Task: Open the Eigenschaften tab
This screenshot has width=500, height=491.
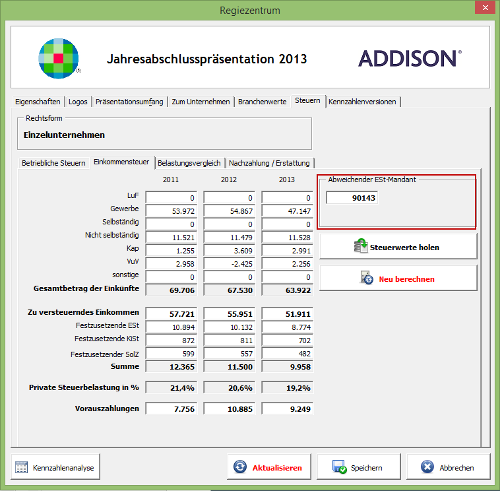Action: [38, 101]
